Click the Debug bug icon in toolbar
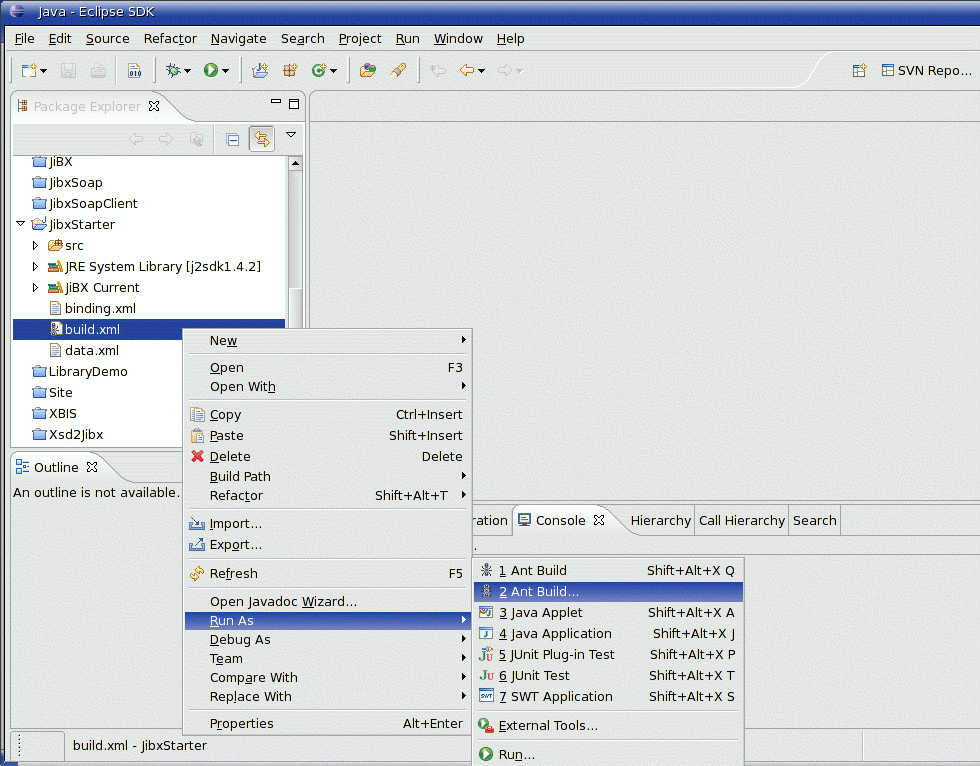The height and width of the screenshot is (766, 980). [174, 70]
